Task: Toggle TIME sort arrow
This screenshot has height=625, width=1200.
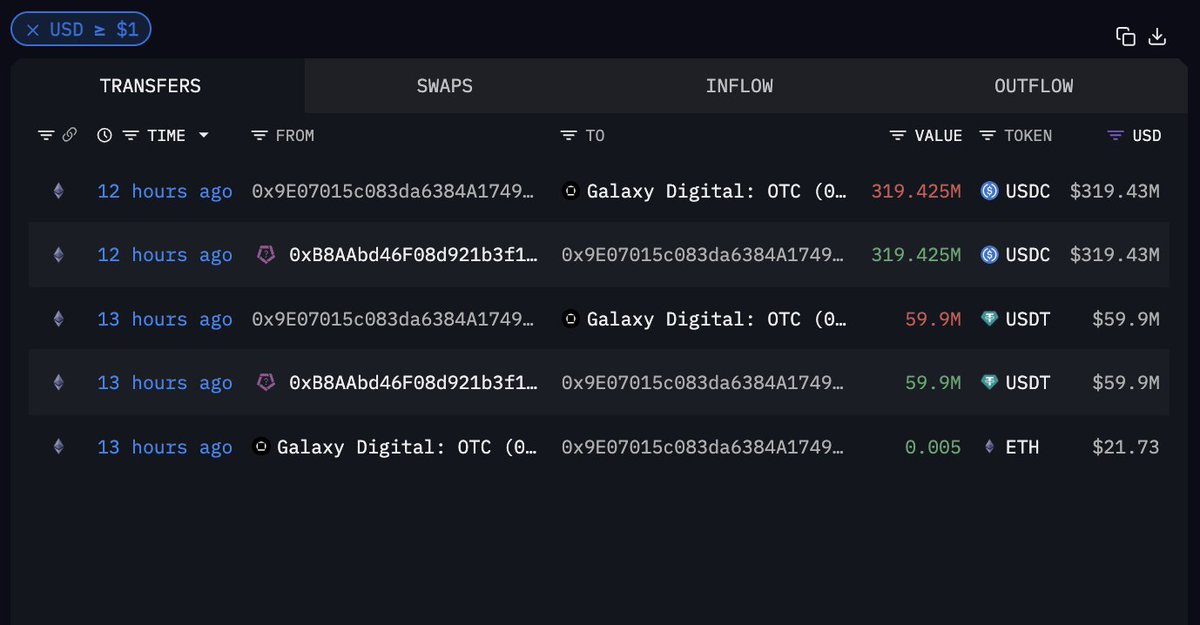Action: coord(203,135)
